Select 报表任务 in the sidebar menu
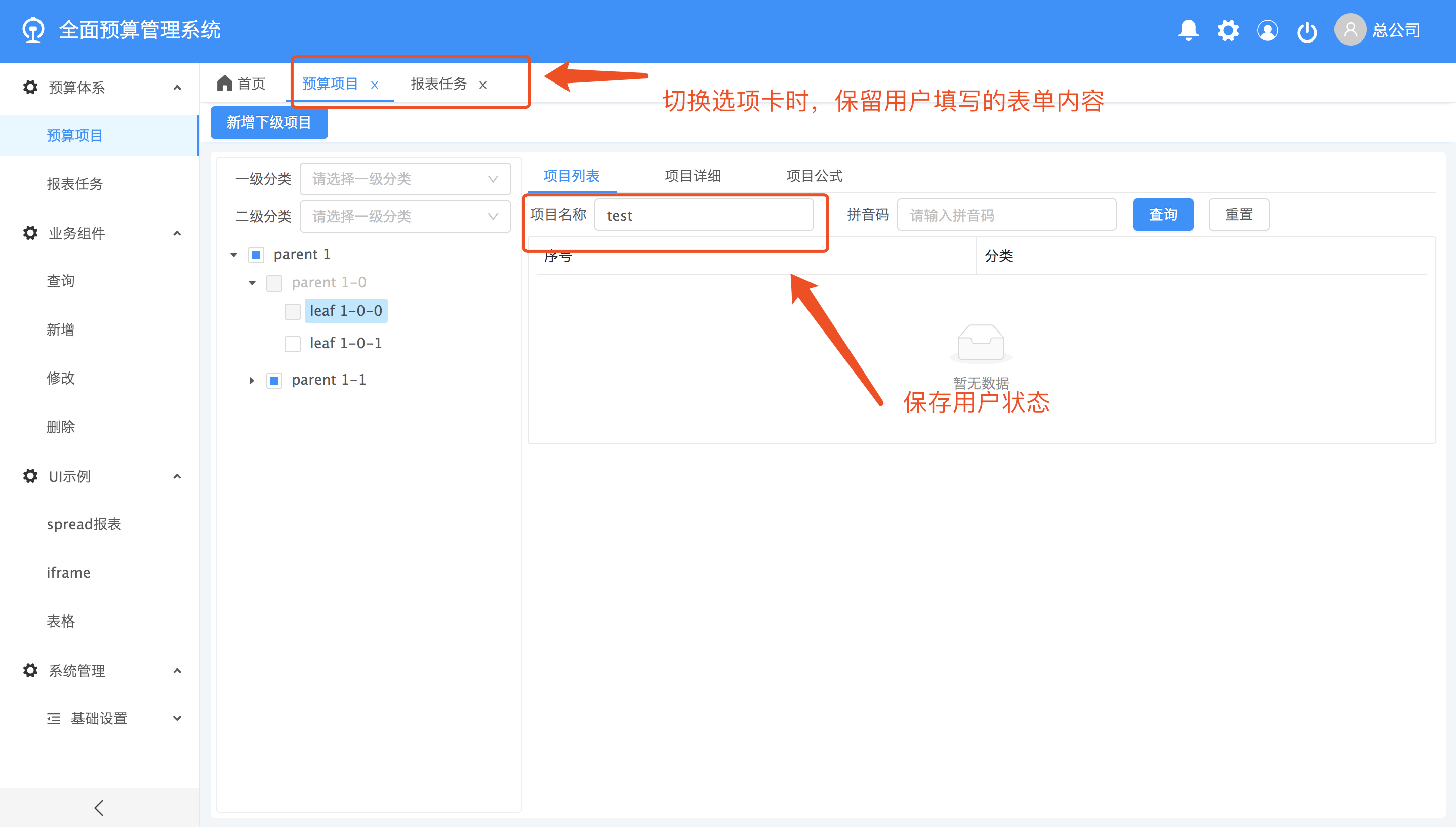 pos(74,184)
